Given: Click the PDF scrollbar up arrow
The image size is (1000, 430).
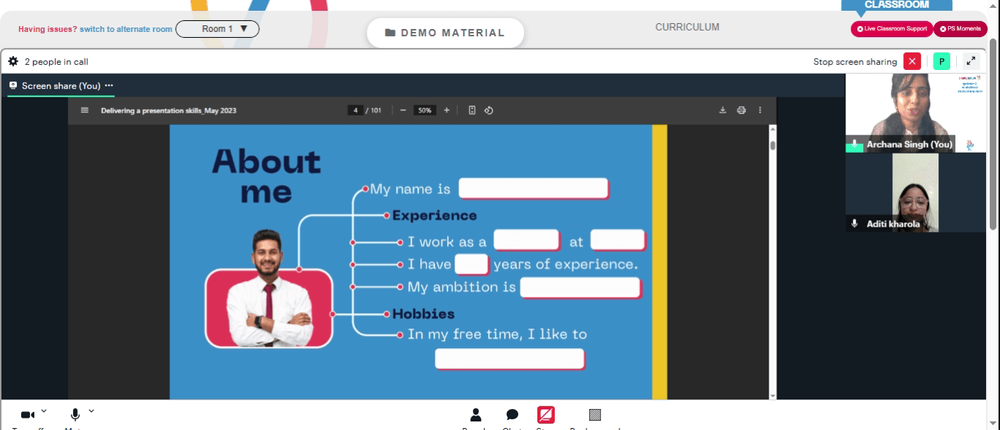Looking at the screenshot, I should (x=772, y=129).
